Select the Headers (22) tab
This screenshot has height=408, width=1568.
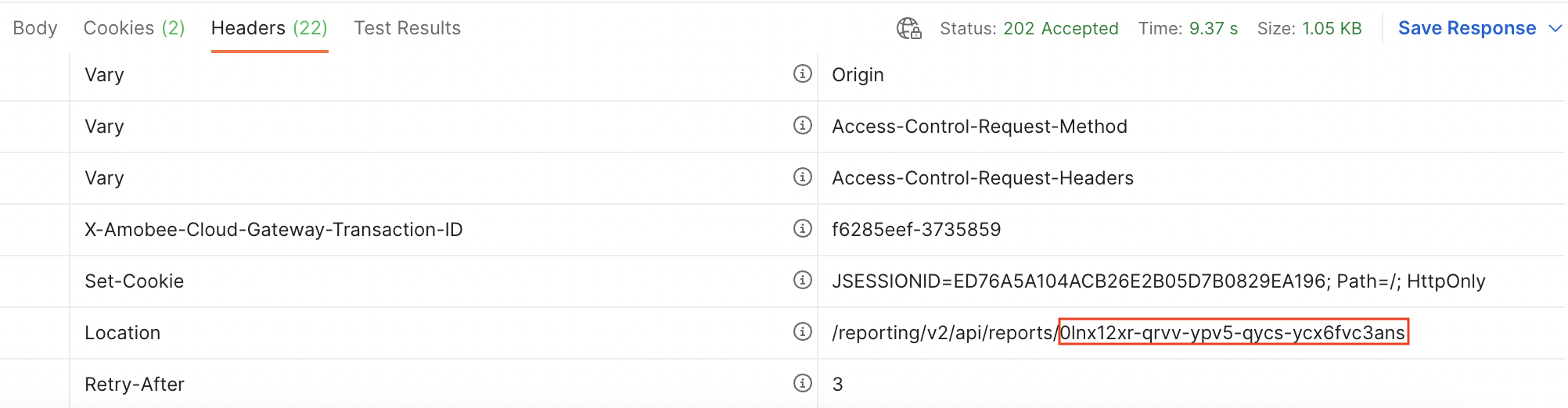click(x=269, y=28)
